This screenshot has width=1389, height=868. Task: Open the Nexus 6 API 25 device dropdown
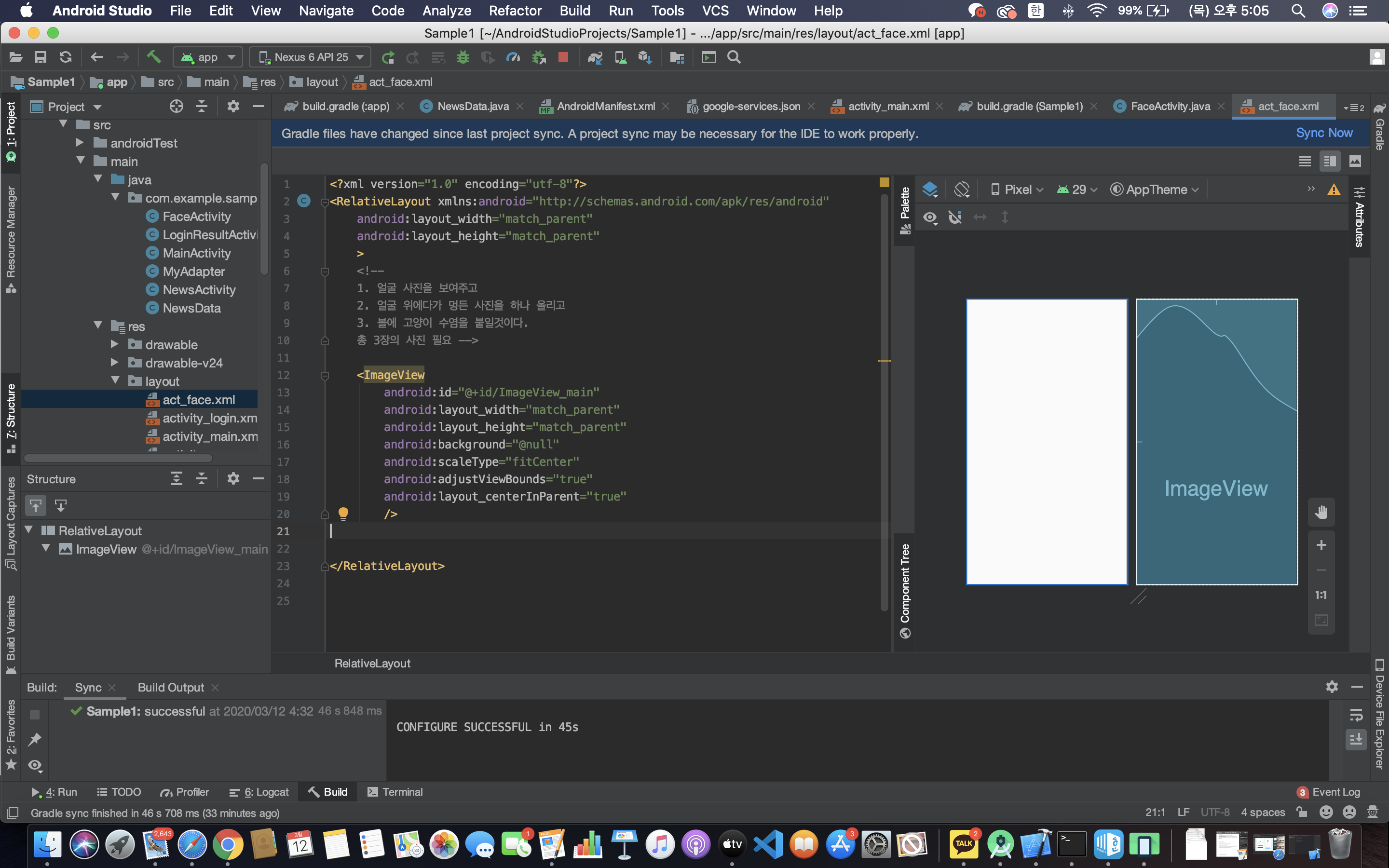(311, 57)
